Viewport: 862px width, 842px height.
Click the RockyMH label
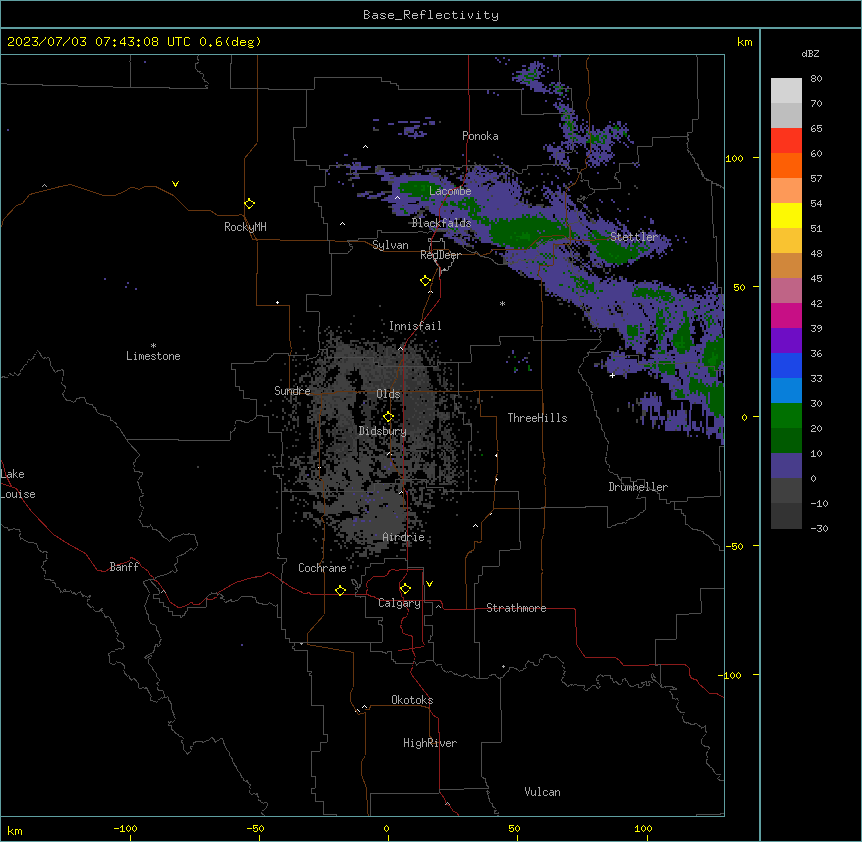[x=245, y=226]
